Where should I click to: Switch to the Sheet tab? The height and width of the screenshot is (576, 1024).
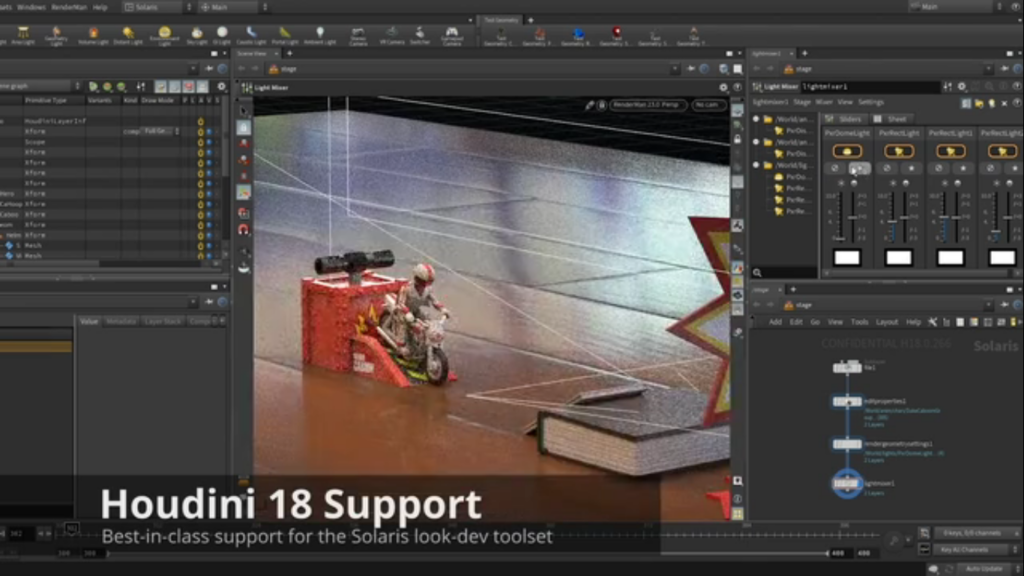891,119
